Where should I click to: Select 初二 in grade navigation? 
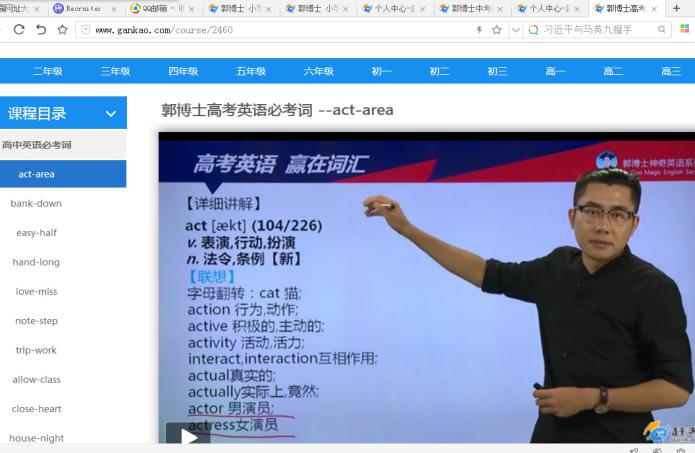pyautogui.click(x=439, y=71)
